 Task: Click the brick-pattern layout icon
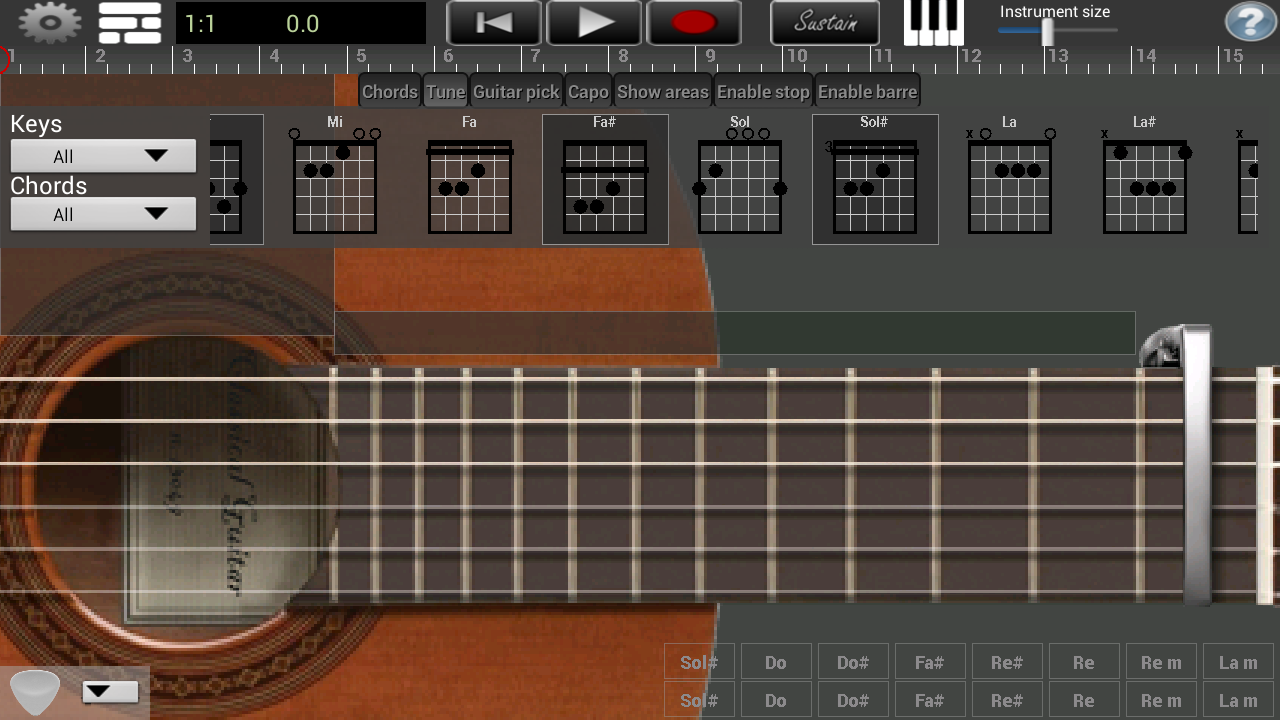pos(130,23)
